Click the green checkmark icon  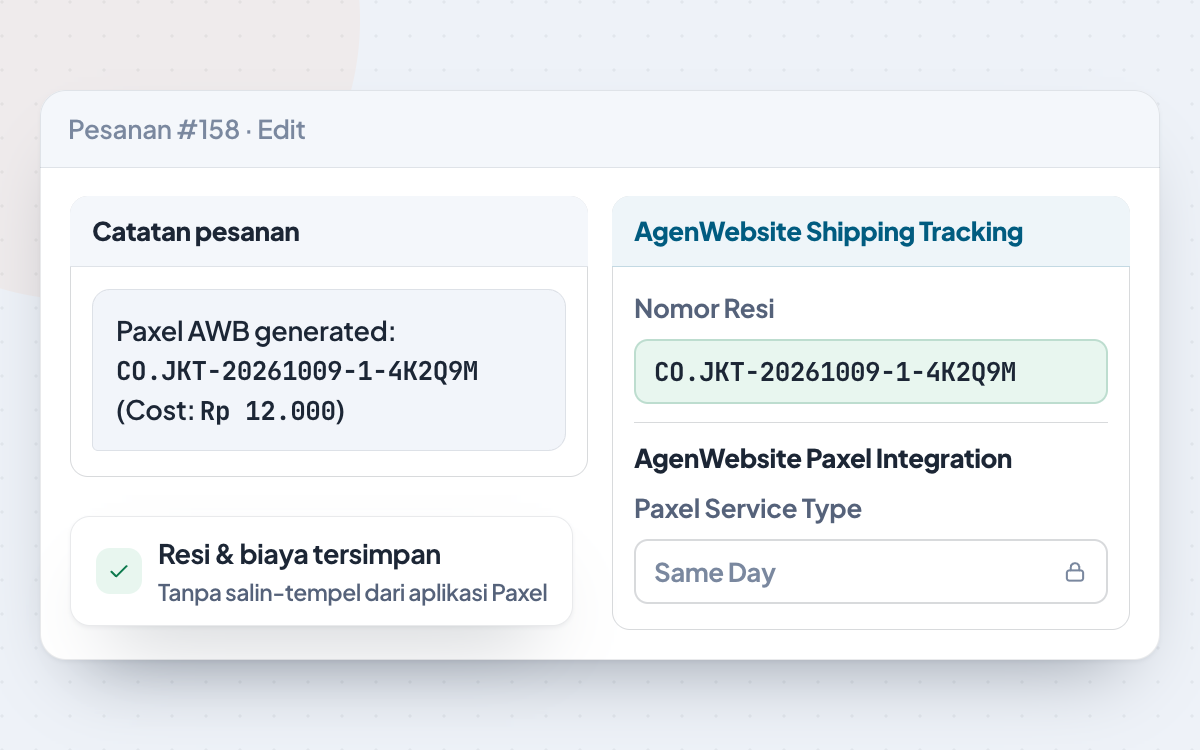click(x=119, y=571)
